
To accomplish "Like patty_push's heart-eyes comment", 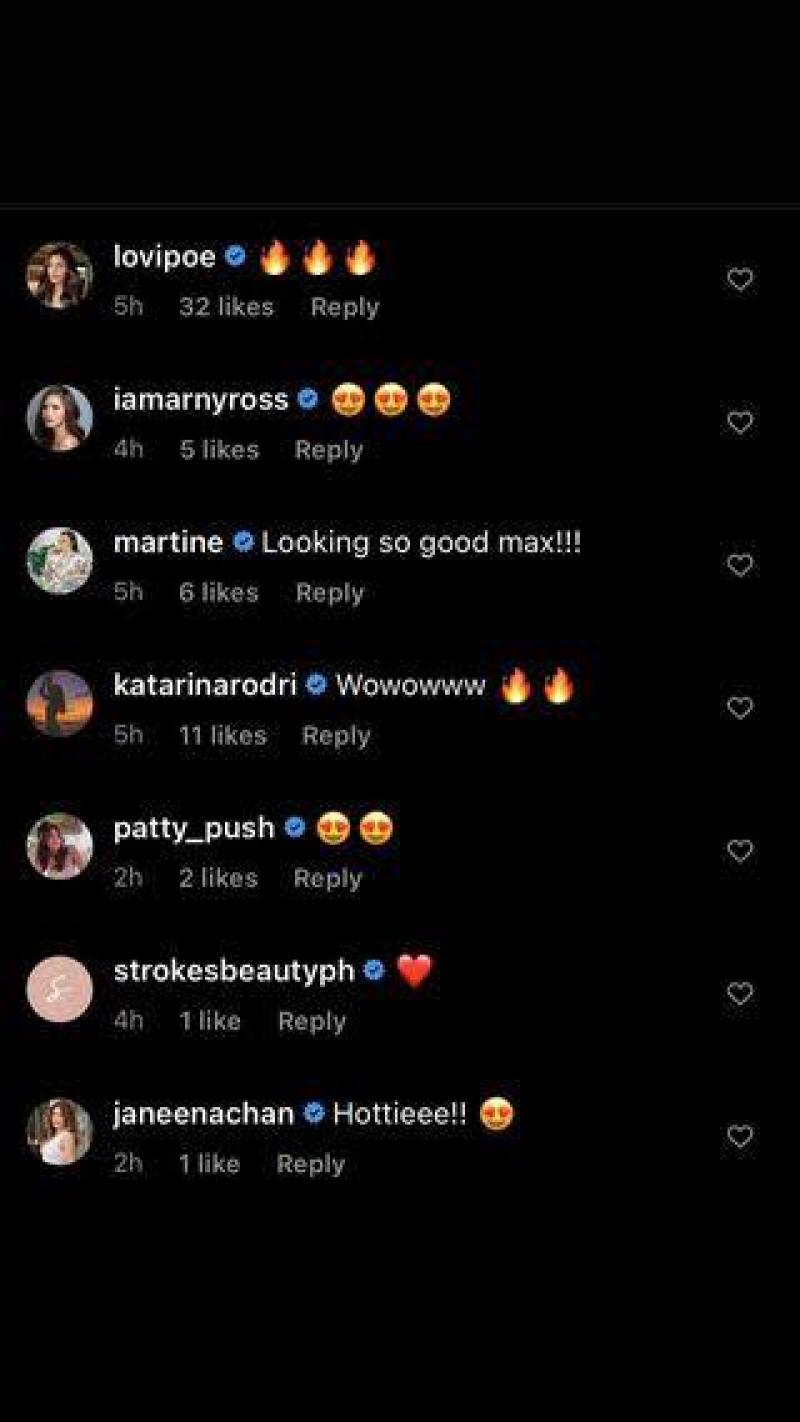I will coord(739,852).
